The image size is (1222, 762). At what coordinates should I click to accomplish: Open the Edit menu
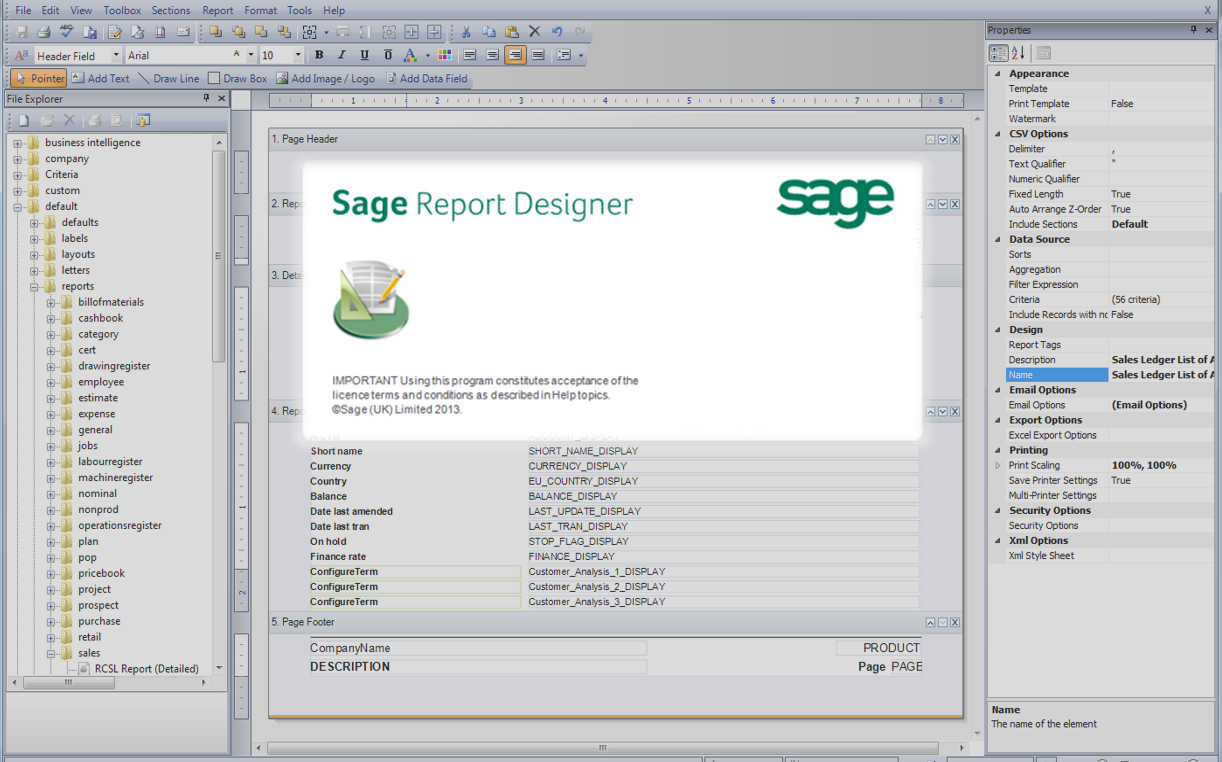(x=50, y=10)
